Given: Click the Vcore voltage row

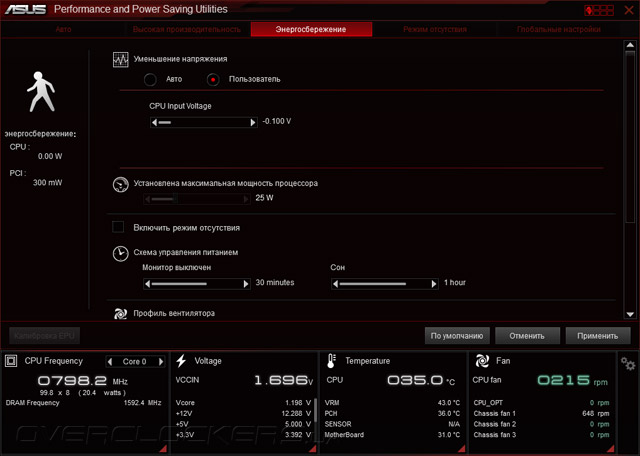Looking at the screenshot, I should pos(243,403).
